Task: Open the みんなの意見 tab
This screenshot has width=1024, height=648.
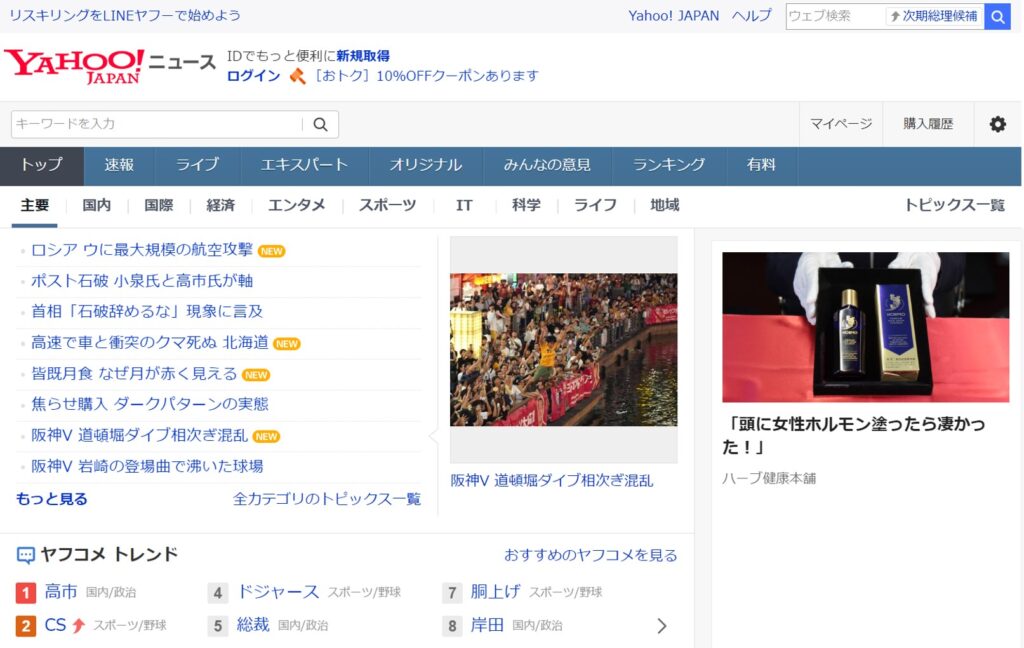Action: [547, 166]
